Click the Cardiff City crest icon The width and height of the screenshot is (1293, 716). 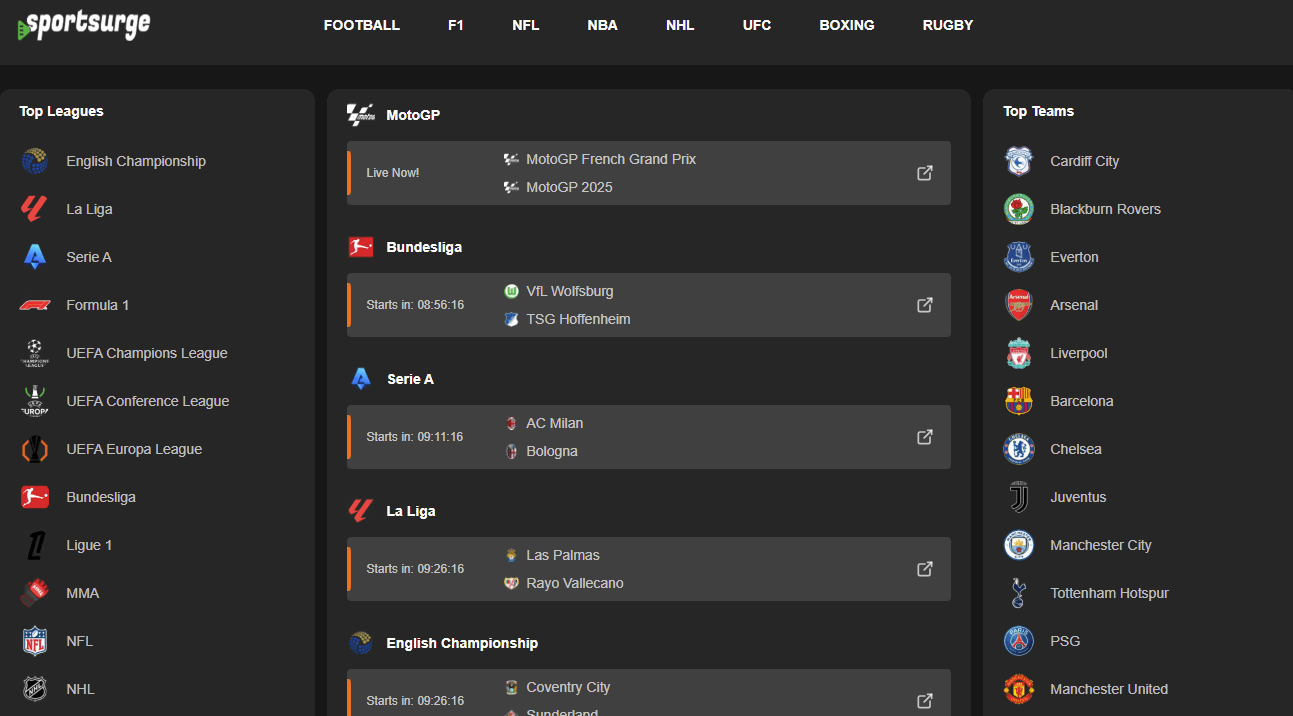pos(1019,161)
